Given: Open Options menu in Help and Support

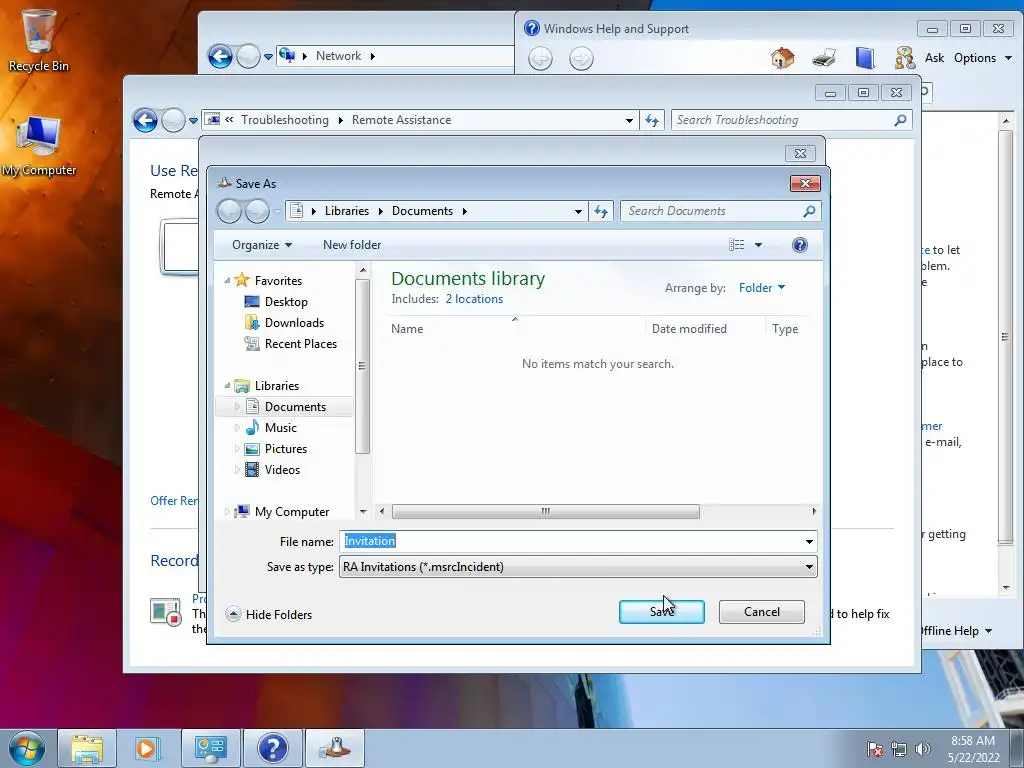Looking at the screenshot, I should (983, 58).
